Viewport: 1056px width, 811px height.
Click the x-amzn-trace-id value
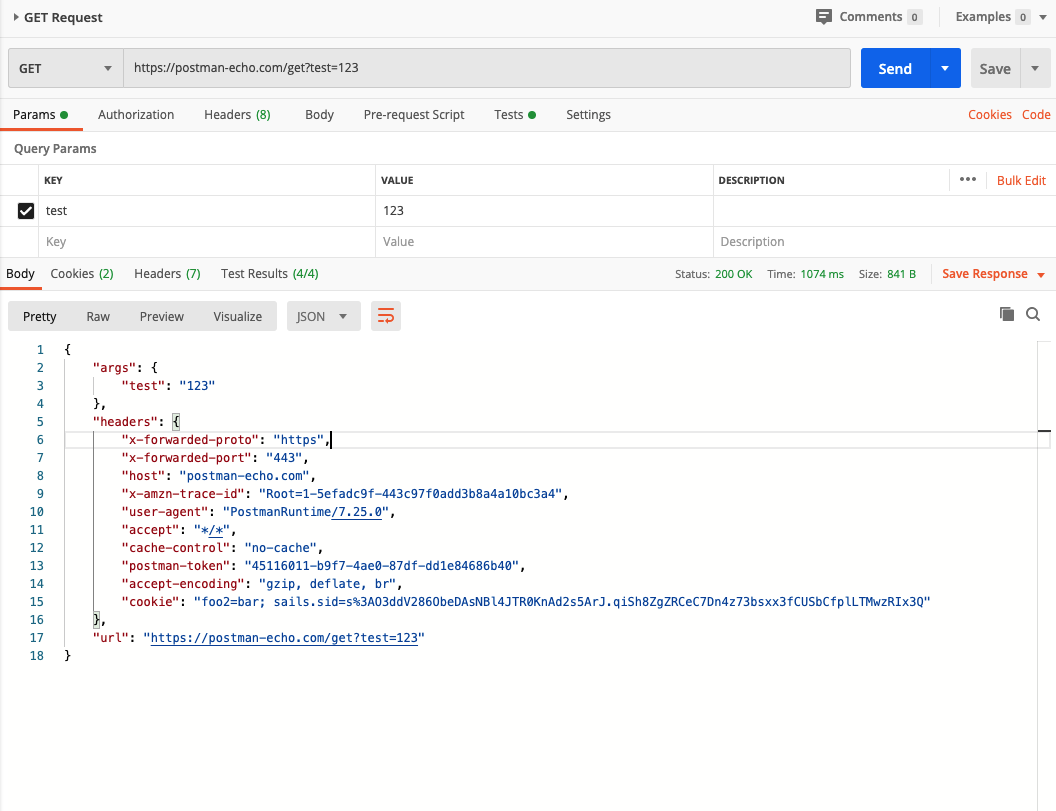pyautogui.click(x=410, y=494)
